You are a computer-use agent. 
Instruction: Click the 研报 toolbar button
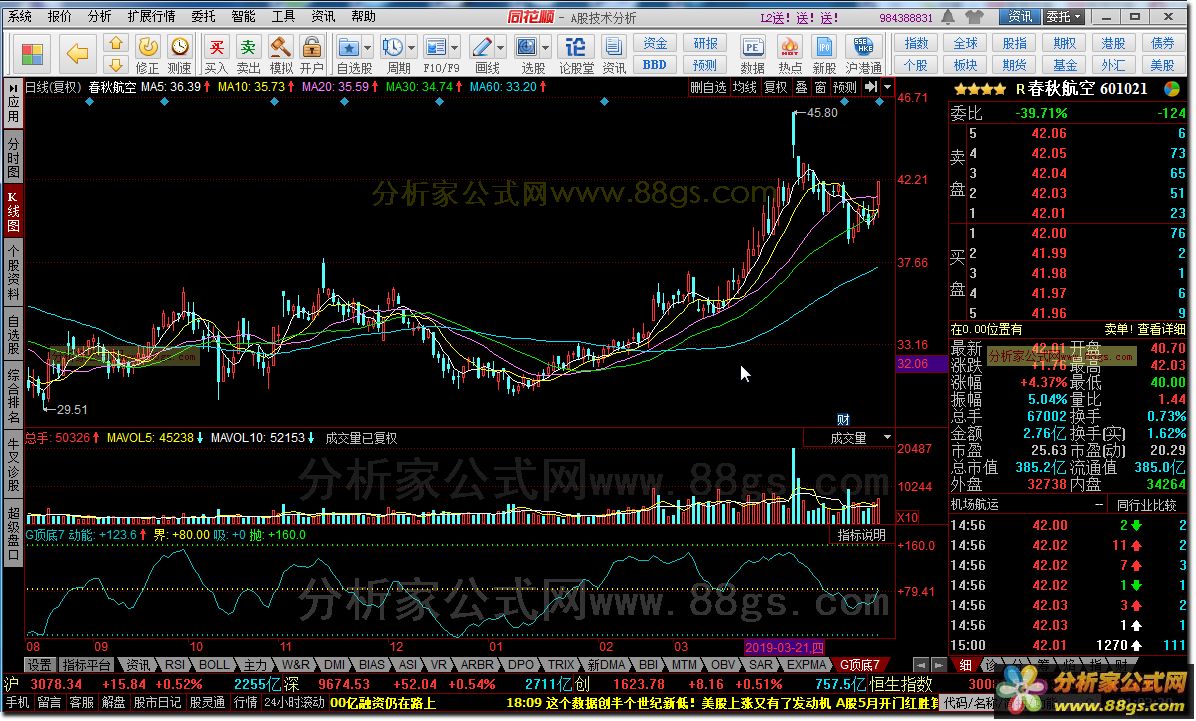pyautogui.click(x=704, y=43)
